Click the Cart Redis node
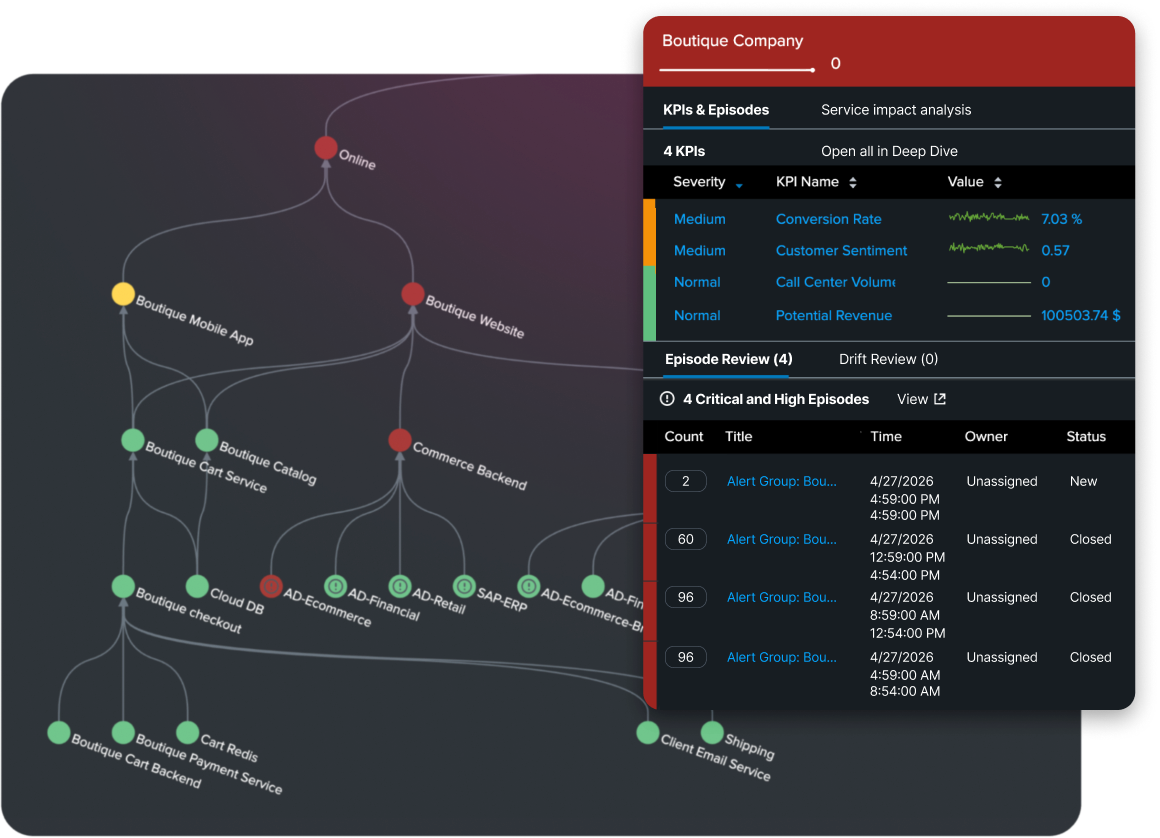 tap(187, 733)
